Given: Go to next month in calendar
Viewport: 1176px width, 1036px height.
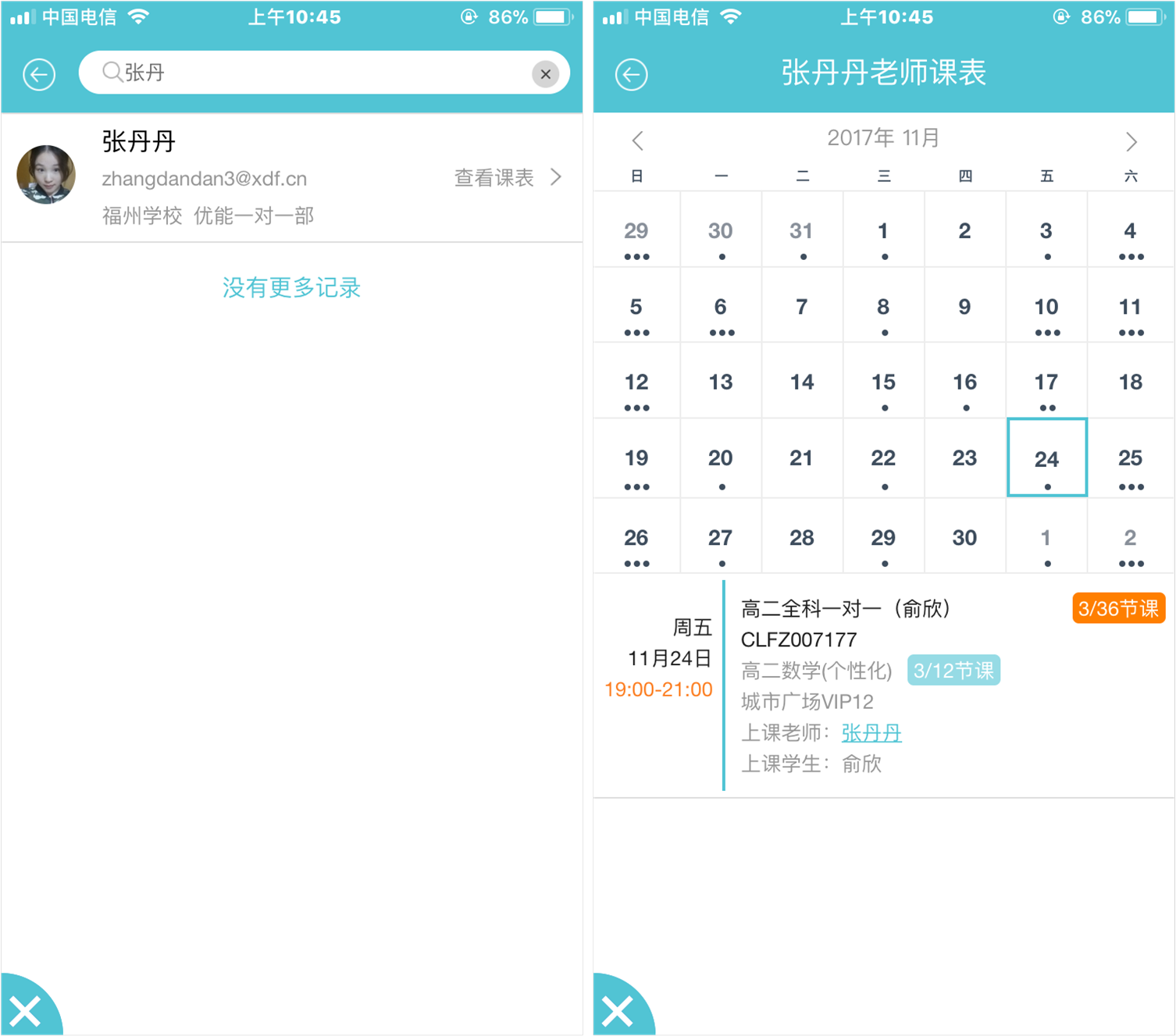Looking at the screenshot, I should [1131, 141].
